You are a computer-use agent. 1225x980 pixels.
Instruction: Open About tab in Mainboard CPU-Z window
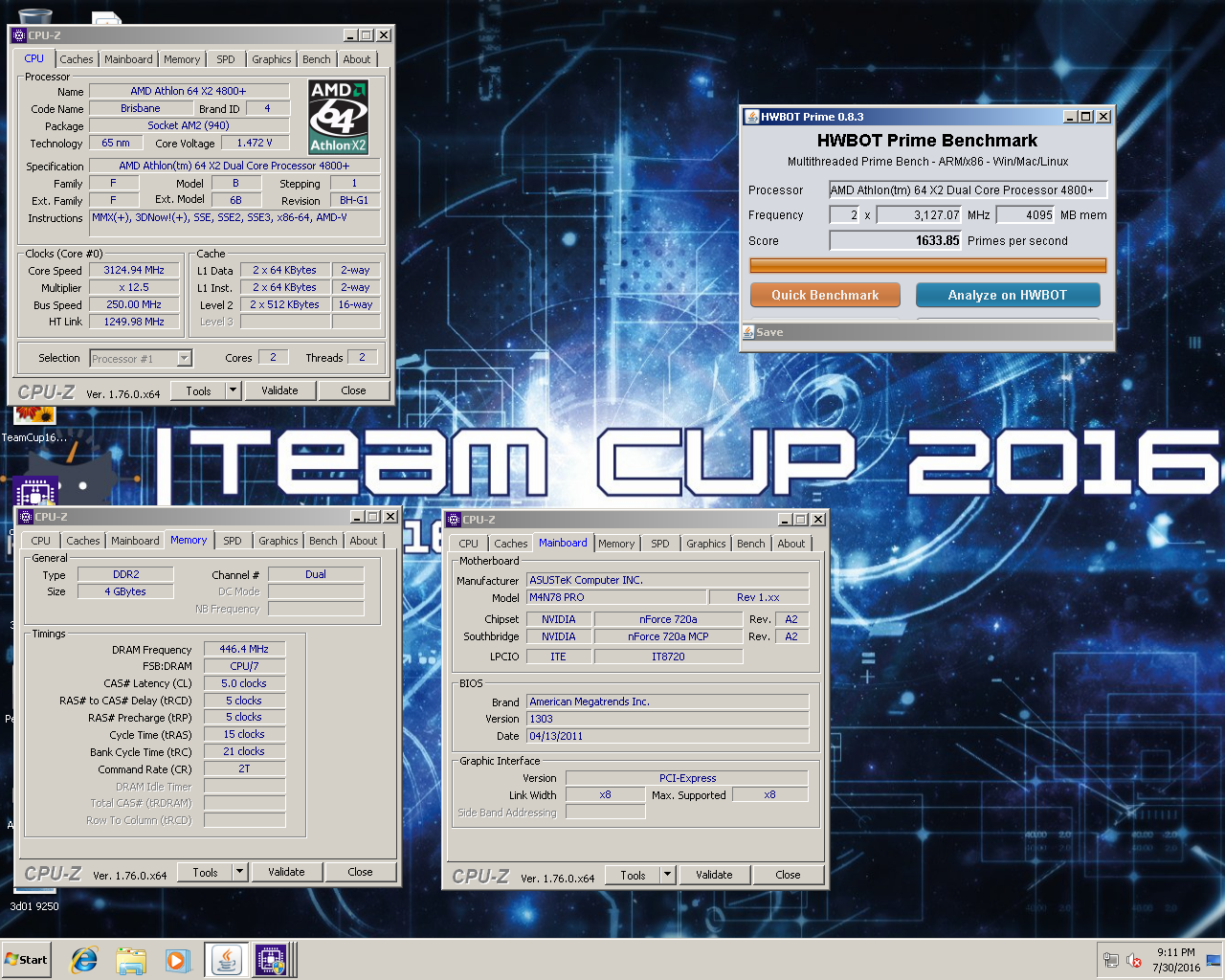[x=791, y=544]
